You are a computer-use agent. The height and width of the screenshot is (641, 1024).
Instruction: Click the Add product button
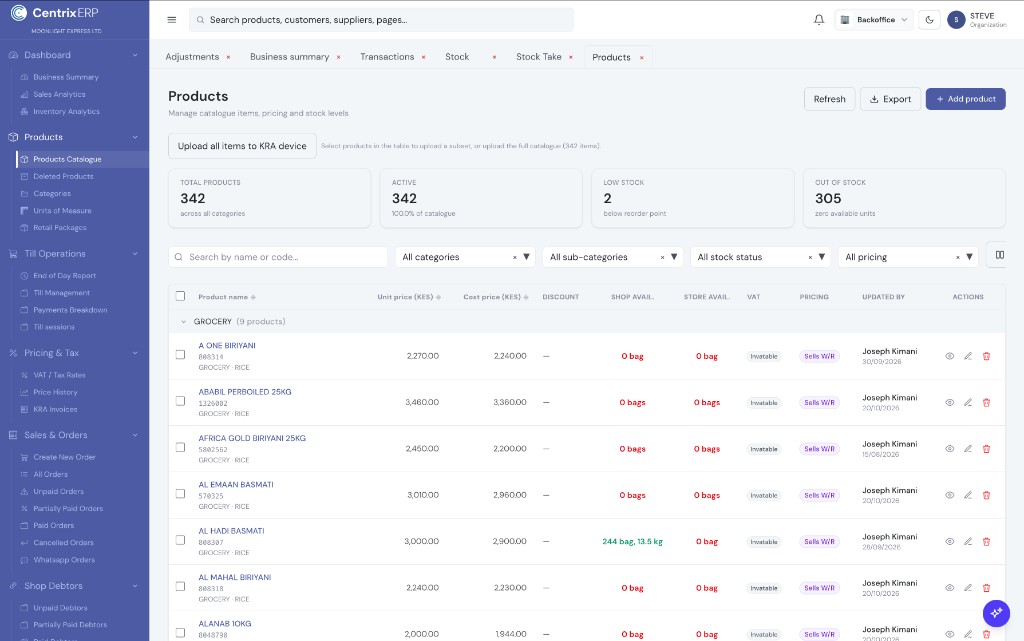[965, 99]
